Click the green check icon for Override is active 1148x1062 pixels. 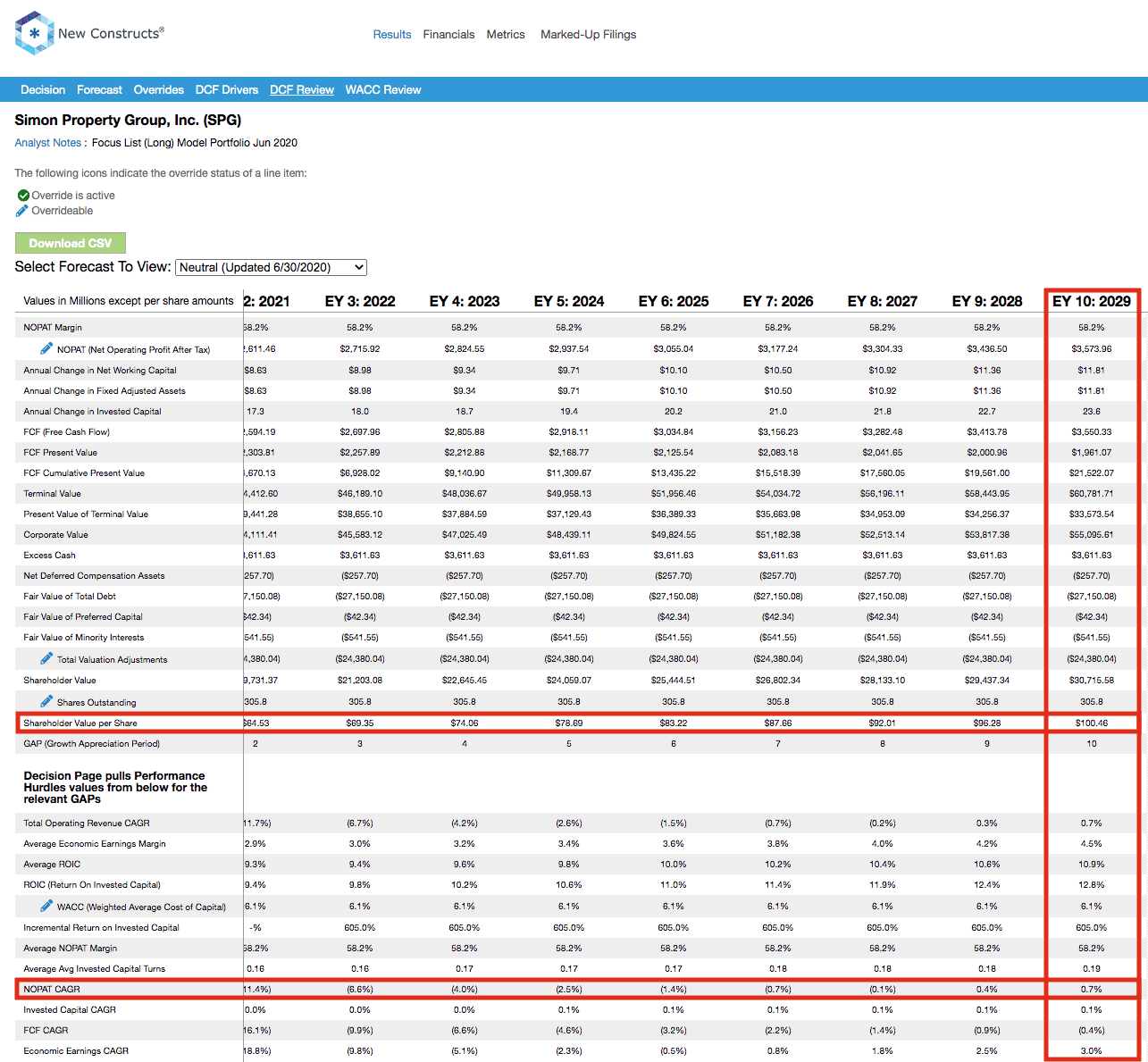click(23, 196)
